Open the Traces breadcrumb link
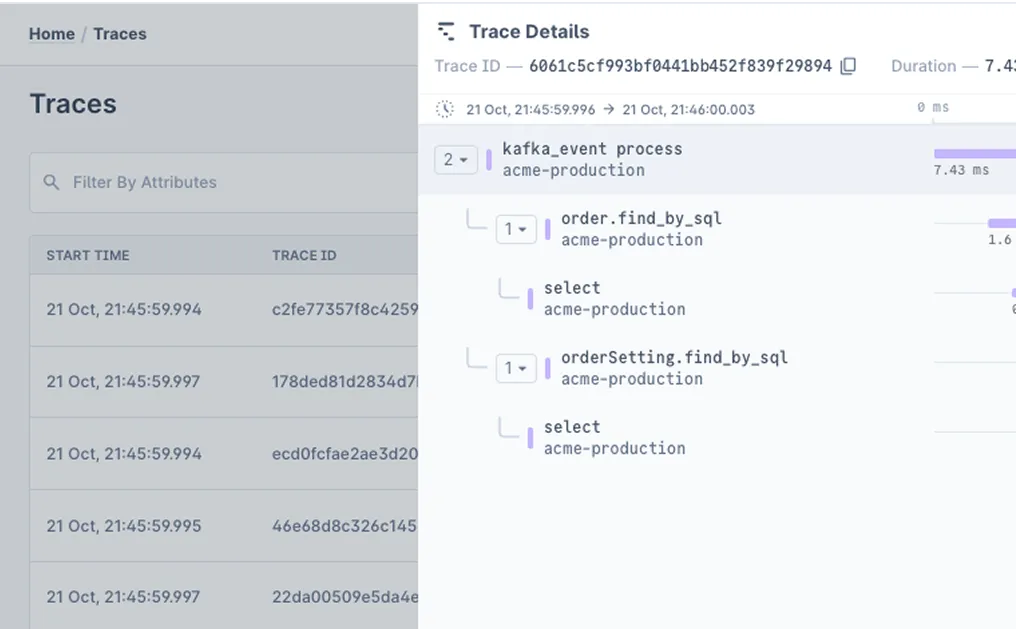Screen dimensions: 1016x629 [x=120, y=34]
